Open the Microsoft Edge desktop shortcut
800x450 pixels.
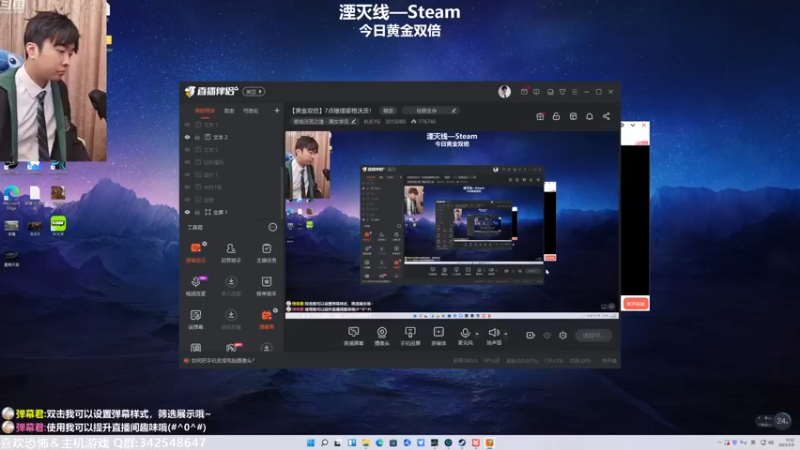click(x=11, y=198)
